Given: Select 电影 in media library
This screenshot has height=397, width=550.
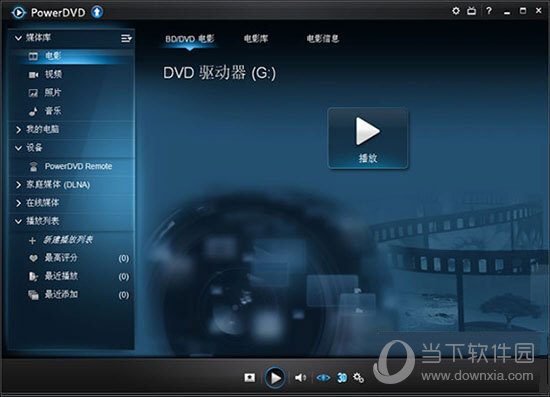Looking at the screenshot, I should [72, 56].
